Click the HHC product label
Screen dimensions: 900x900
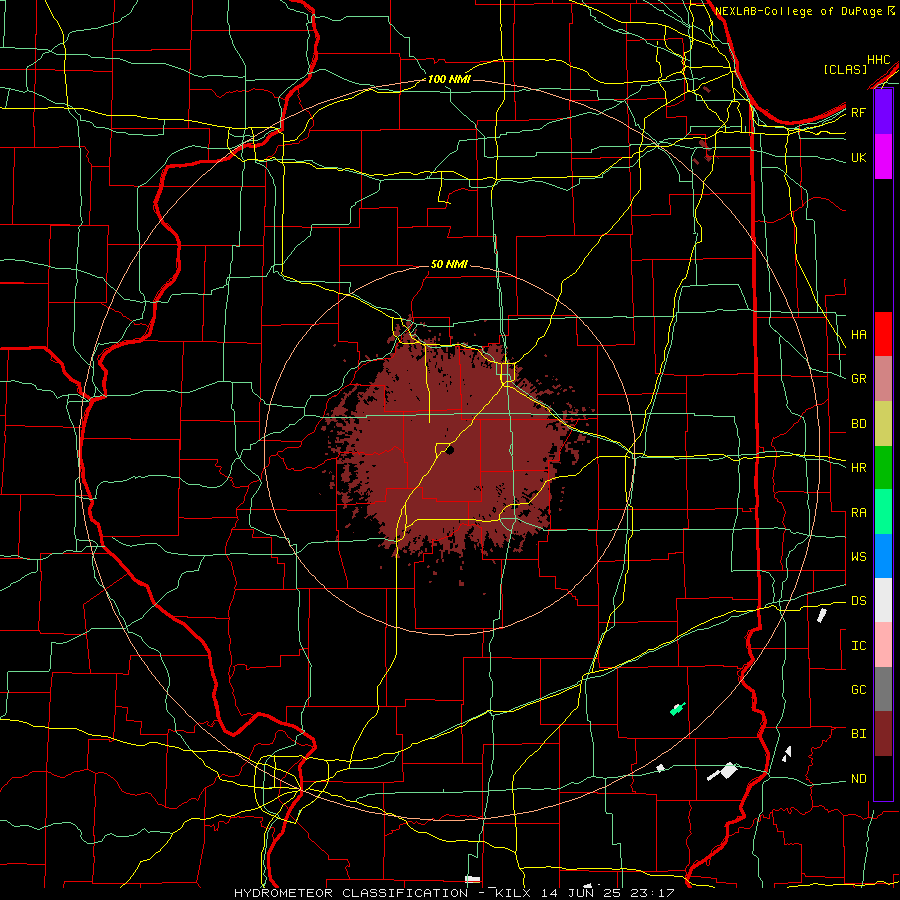point(878,60)
